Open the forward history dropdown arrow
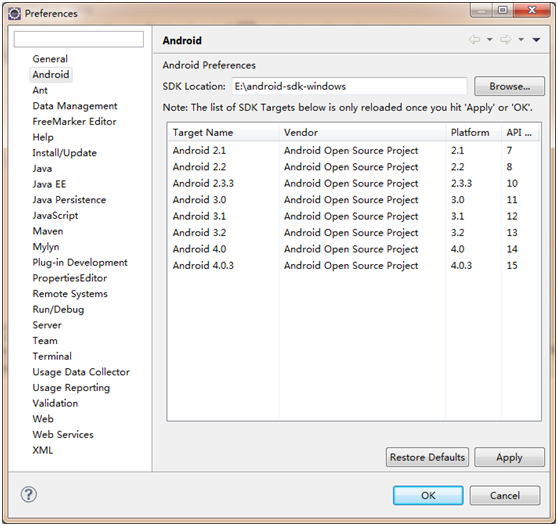 tap(521, 40)
